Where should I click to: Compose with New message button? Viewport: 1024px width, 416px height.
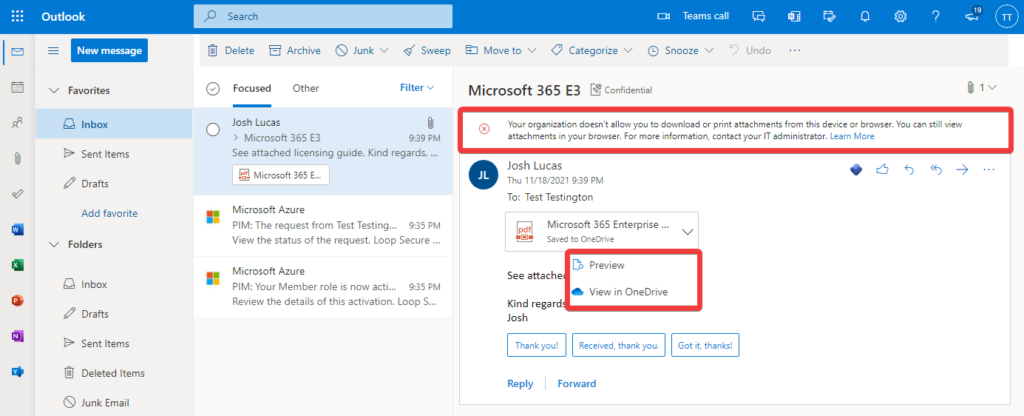(x=109, y=50)
